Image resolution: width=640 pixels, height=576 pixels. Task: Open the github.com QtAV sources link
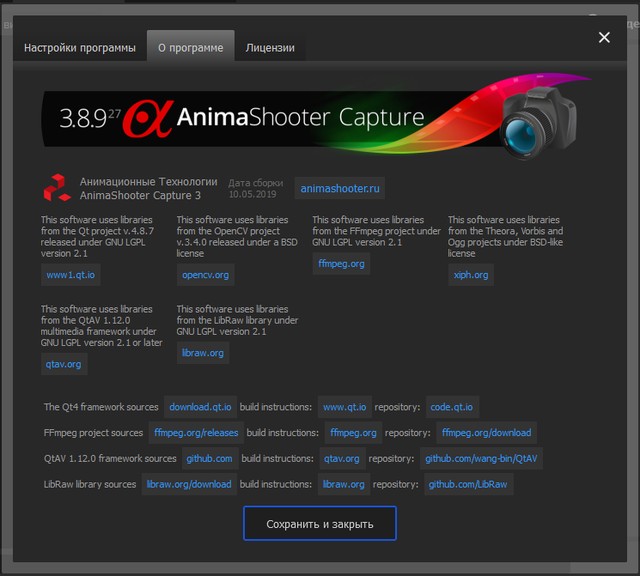[x=209, y=459]
